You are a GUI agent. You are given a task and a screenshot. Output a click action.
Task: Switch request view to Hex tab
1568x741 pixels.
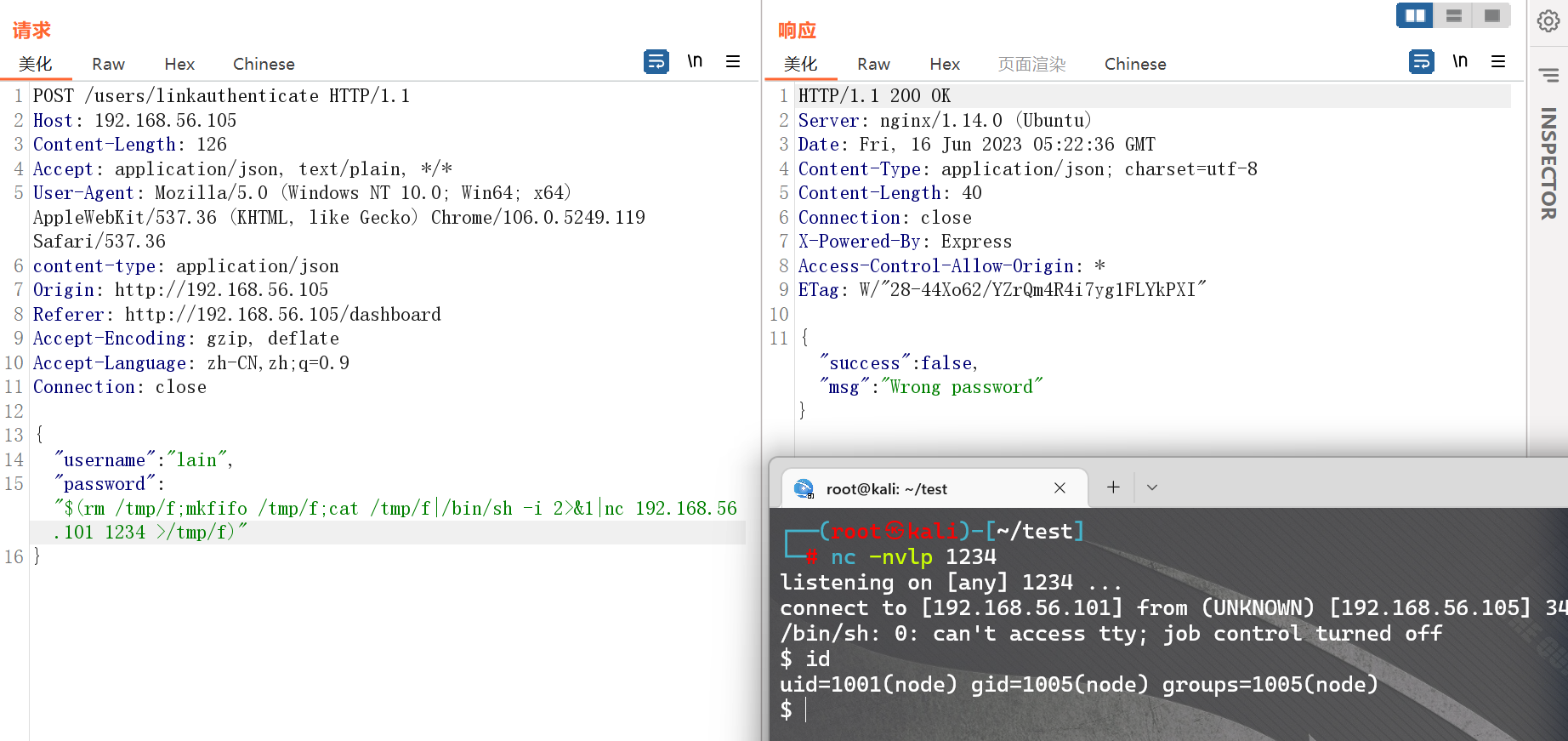[x=179, y=64]
